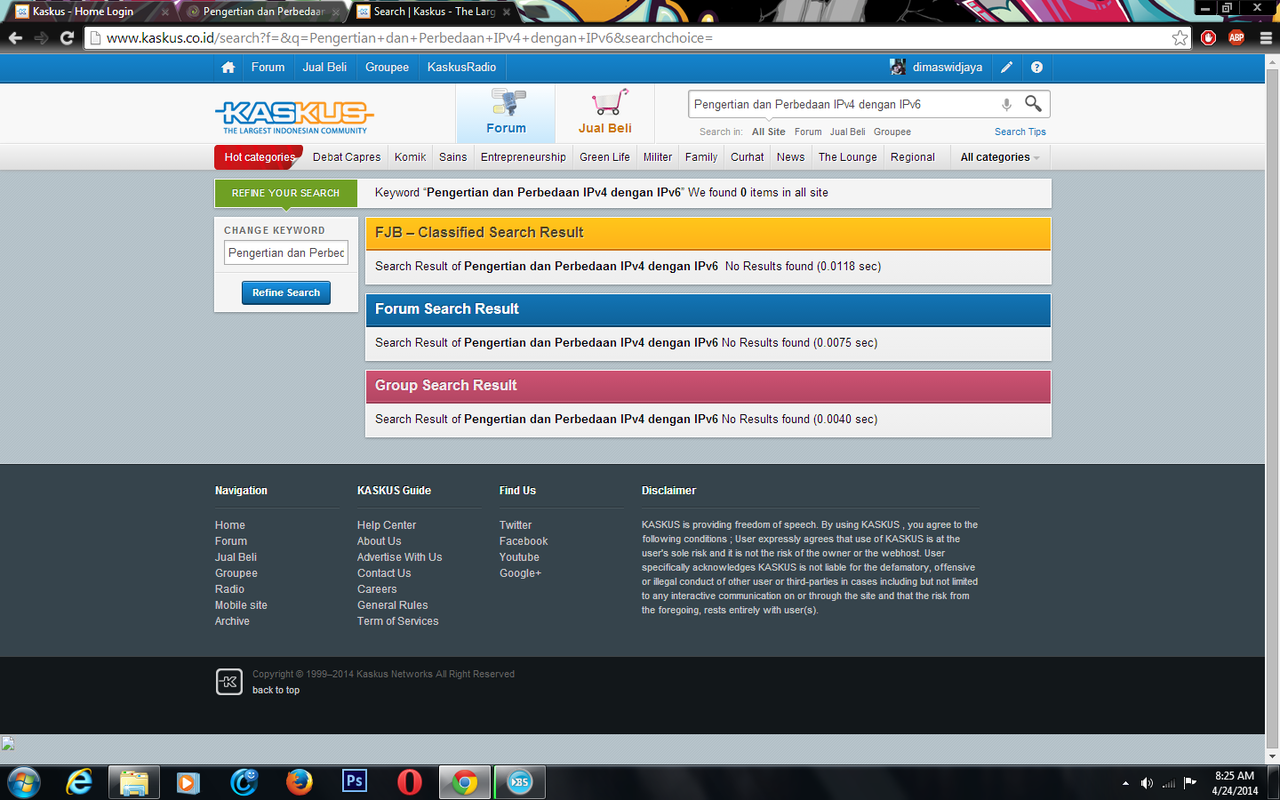Screen dimensions: 1280x800
Task: Select the Forum tab in the header
Action: pos(506,114)
